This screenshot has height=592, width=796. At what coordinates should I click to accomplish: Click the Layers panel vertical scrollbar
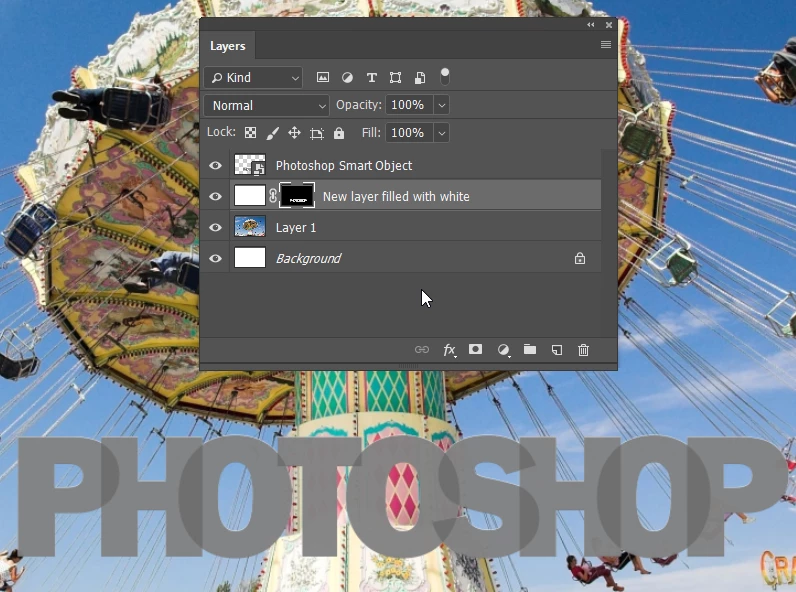click(609, 243)
